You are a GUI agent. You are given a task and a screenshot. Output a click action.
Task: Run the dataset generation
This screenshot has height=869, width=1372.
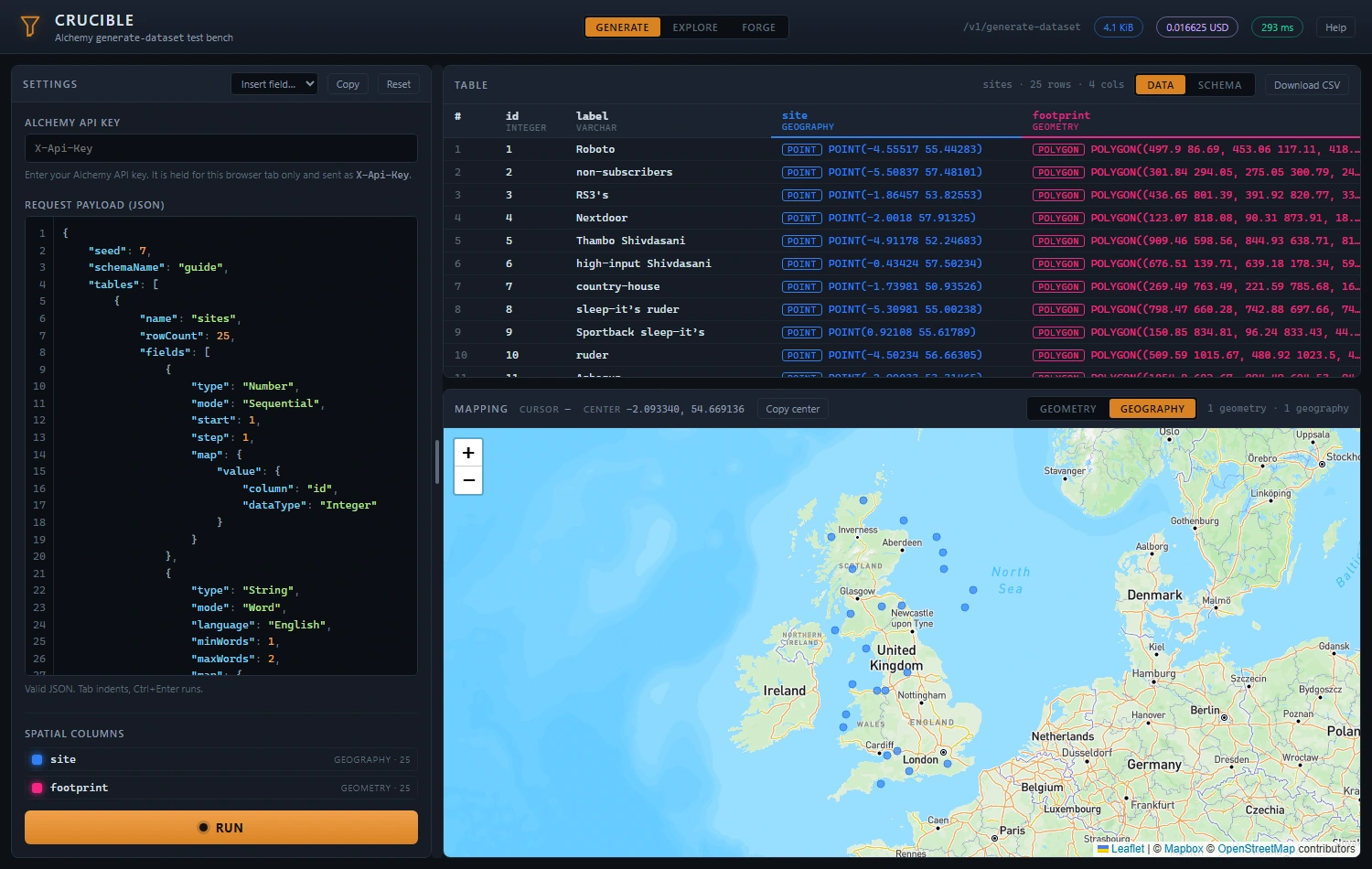(221, 827)
